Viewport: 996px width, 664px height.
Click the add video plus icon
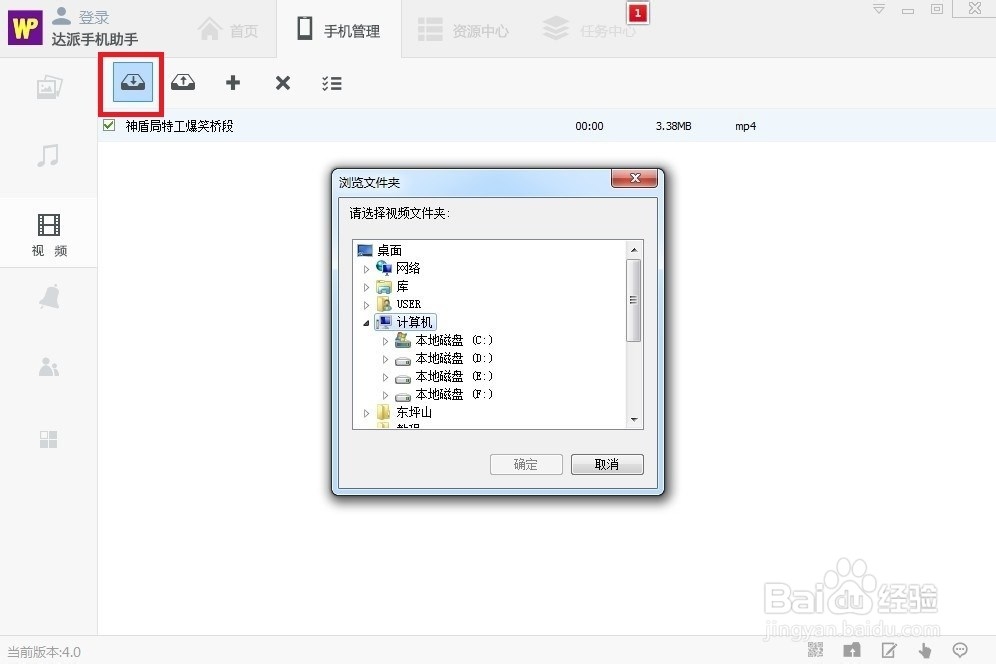pos(232,83)
